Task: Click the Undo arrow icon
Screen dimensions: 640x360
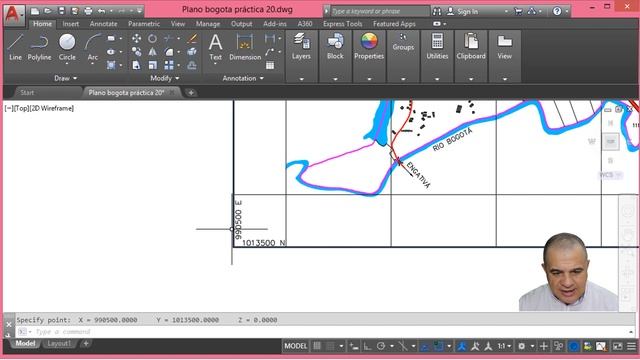Action: tap(101, 11)
